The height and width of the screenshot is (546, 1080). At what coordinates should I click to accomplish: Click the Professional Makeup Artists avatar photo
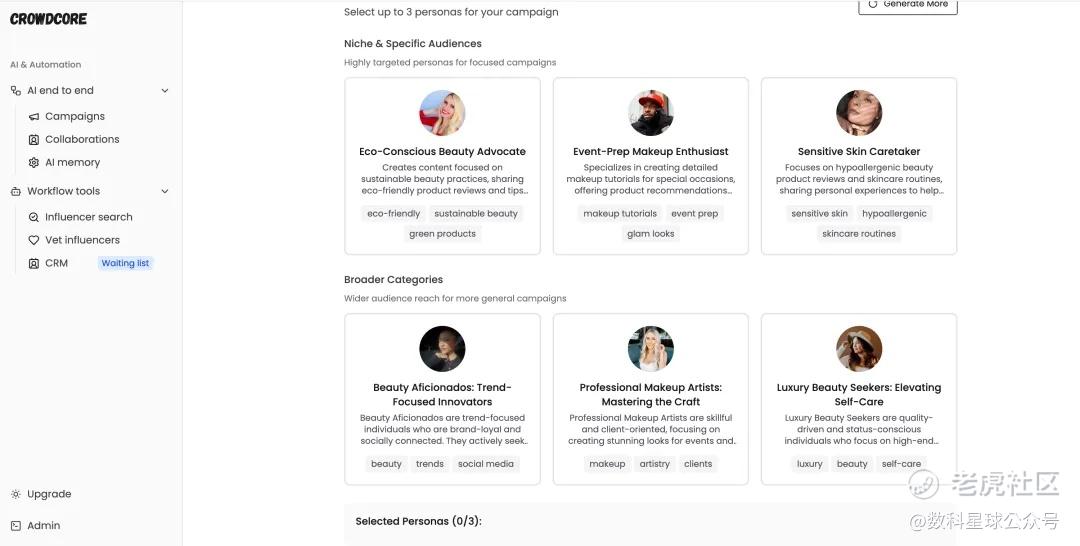[651, 349]
